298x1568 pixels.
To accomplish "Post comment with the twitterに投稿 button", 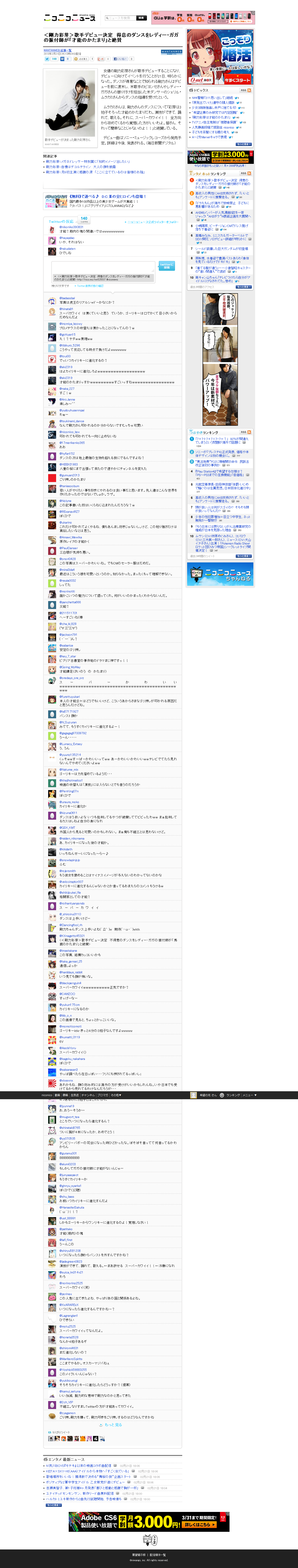I will (x=166, y=266).
